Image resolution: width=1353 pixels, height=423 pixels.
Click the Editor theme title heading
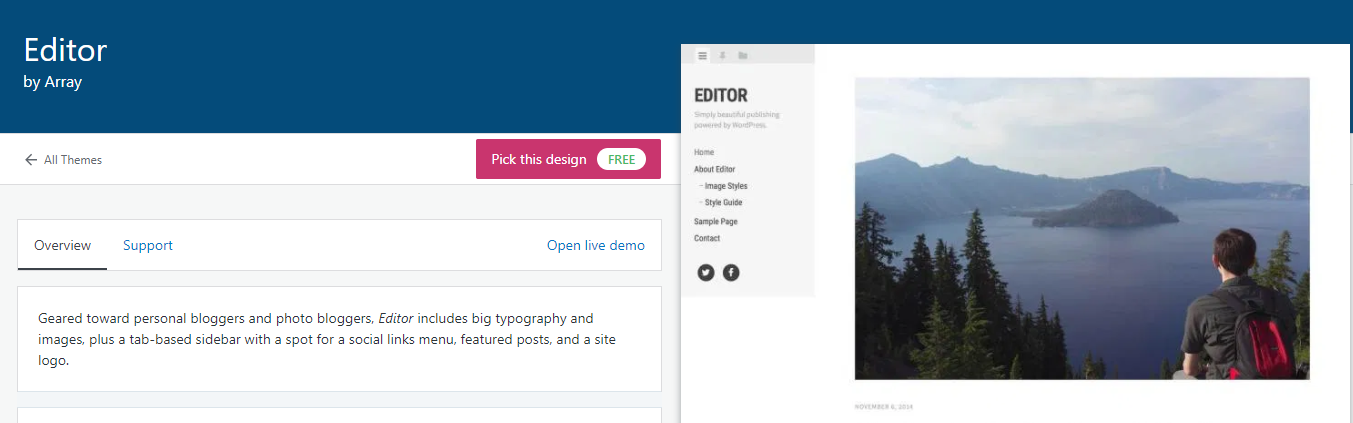pyautogui.click(x=65, y=50)
